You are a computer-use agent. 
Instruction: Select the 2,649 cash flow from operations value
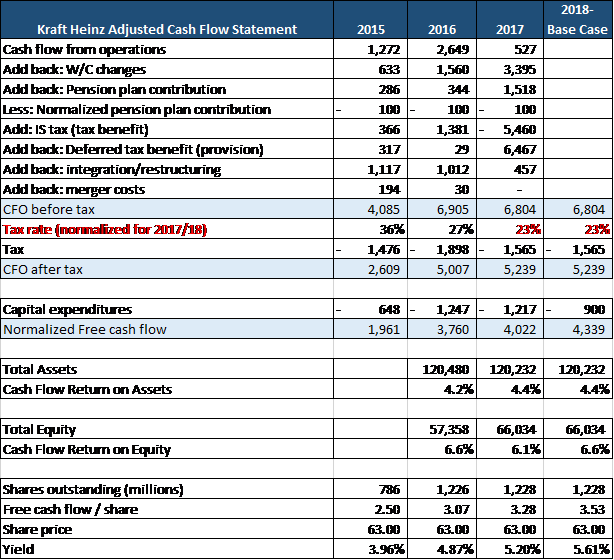(452, 49)
